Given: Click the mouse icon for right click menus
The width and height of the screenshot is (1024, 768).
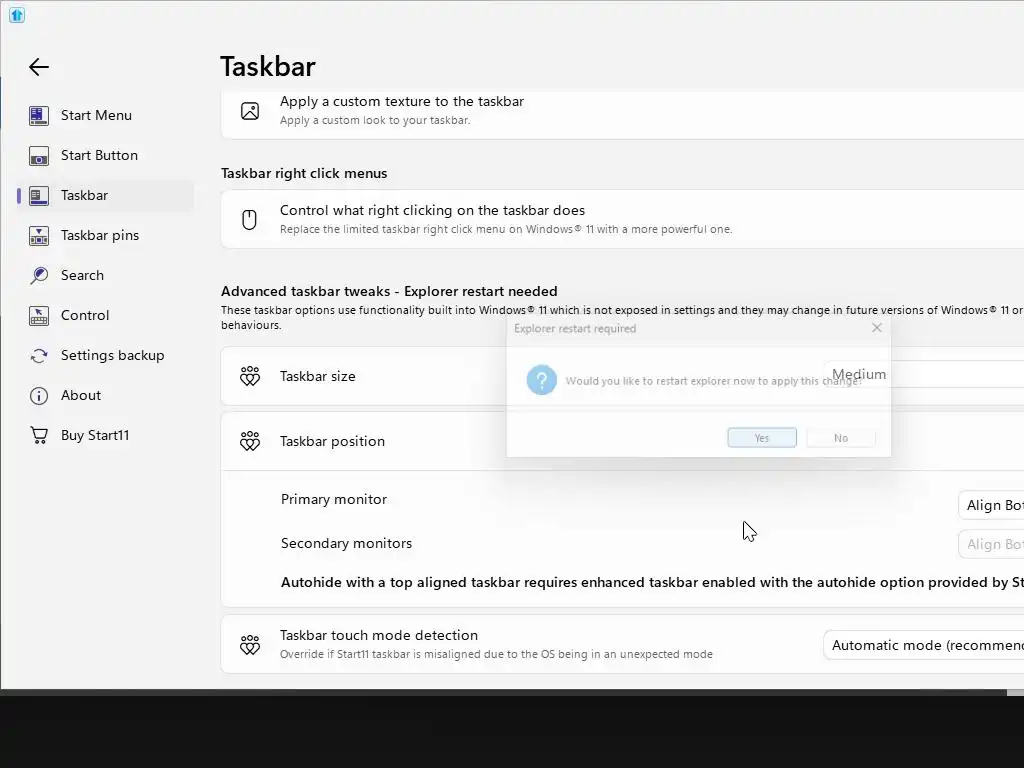Looking at the screenshot, I should 249,219.
